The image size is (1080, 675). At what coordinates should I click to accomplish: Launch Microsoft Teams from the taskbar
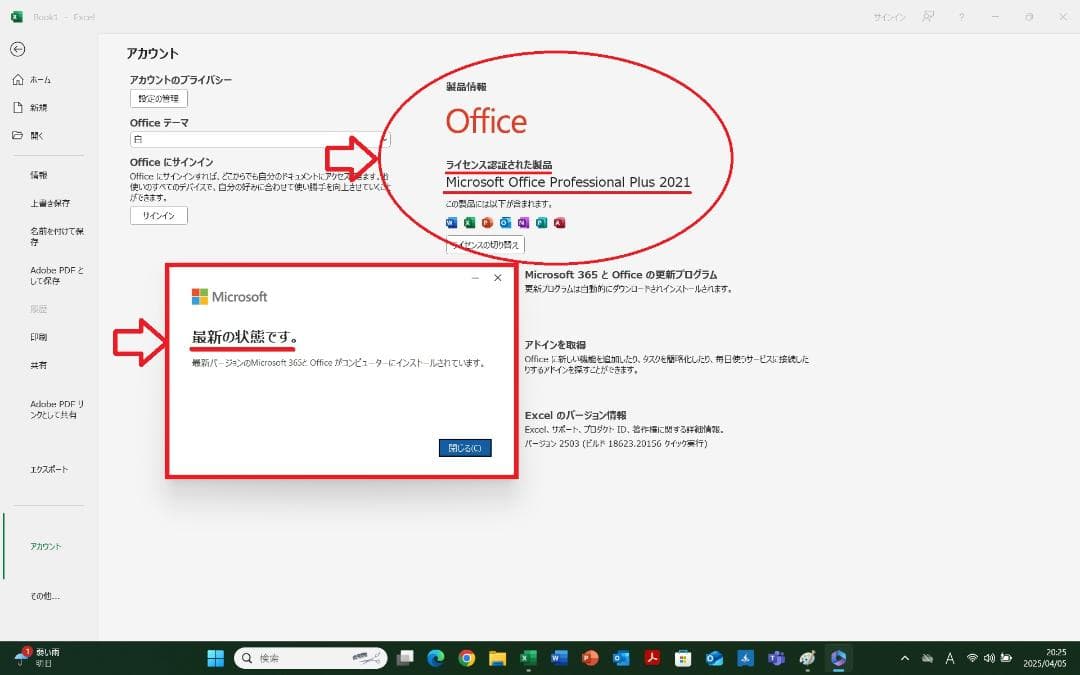tap(776, 658)
